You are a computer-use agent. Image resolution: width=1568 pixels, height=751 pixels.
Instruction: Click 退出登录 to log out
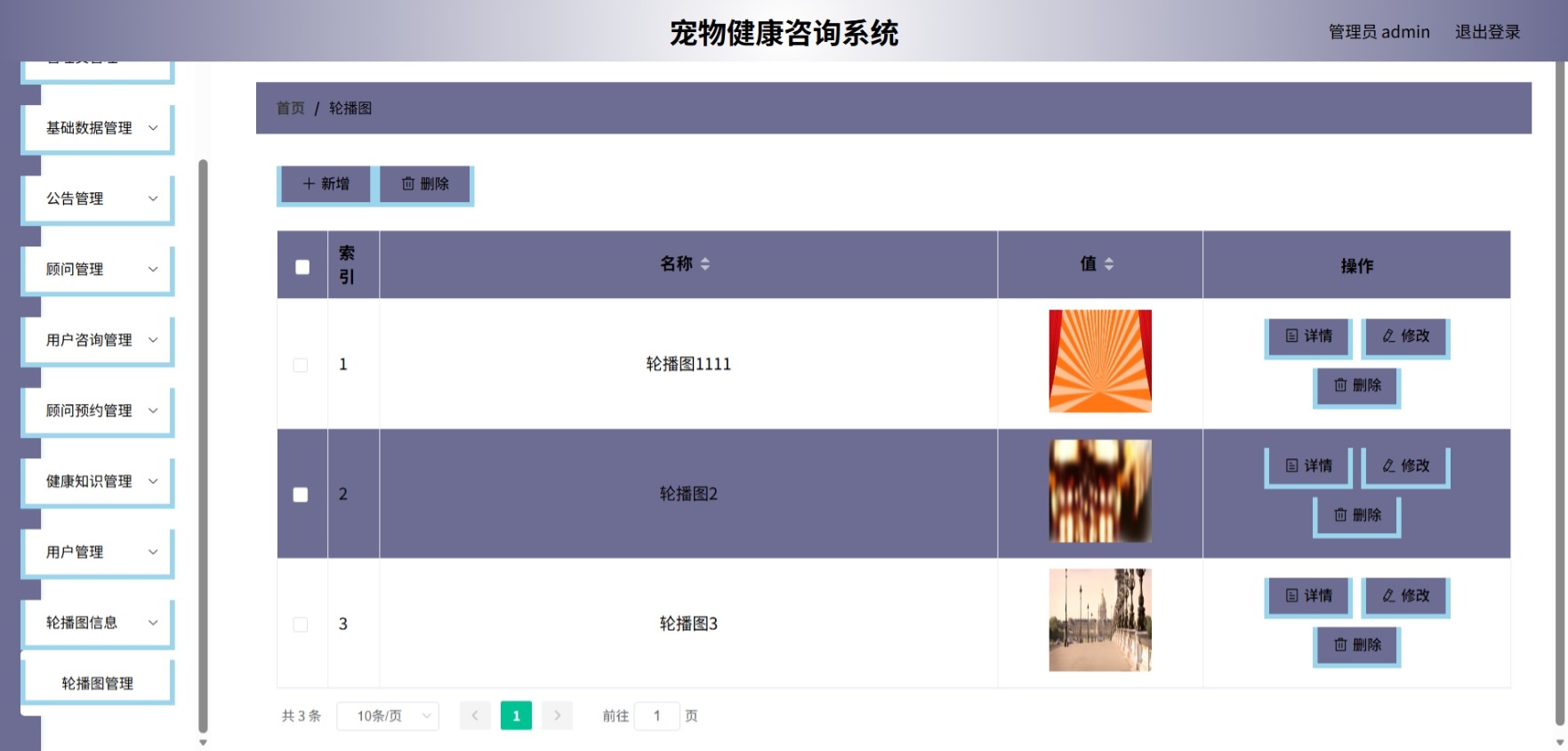click(1487, 32)
